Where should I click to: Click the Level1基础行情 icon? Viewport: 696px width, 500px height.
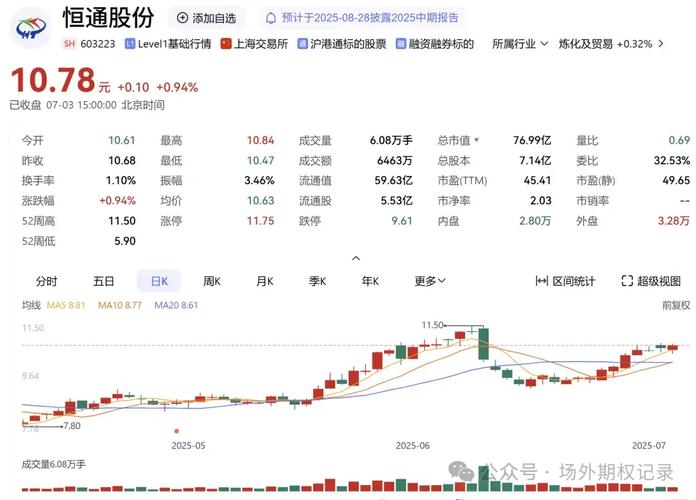point(130,44)
